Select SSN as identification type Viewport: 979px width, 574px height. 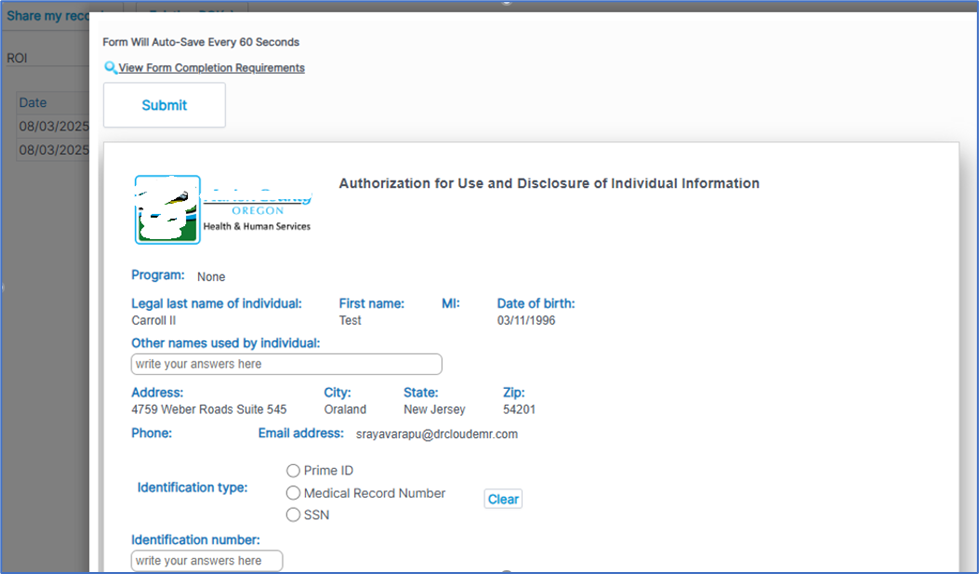(293, 515)
